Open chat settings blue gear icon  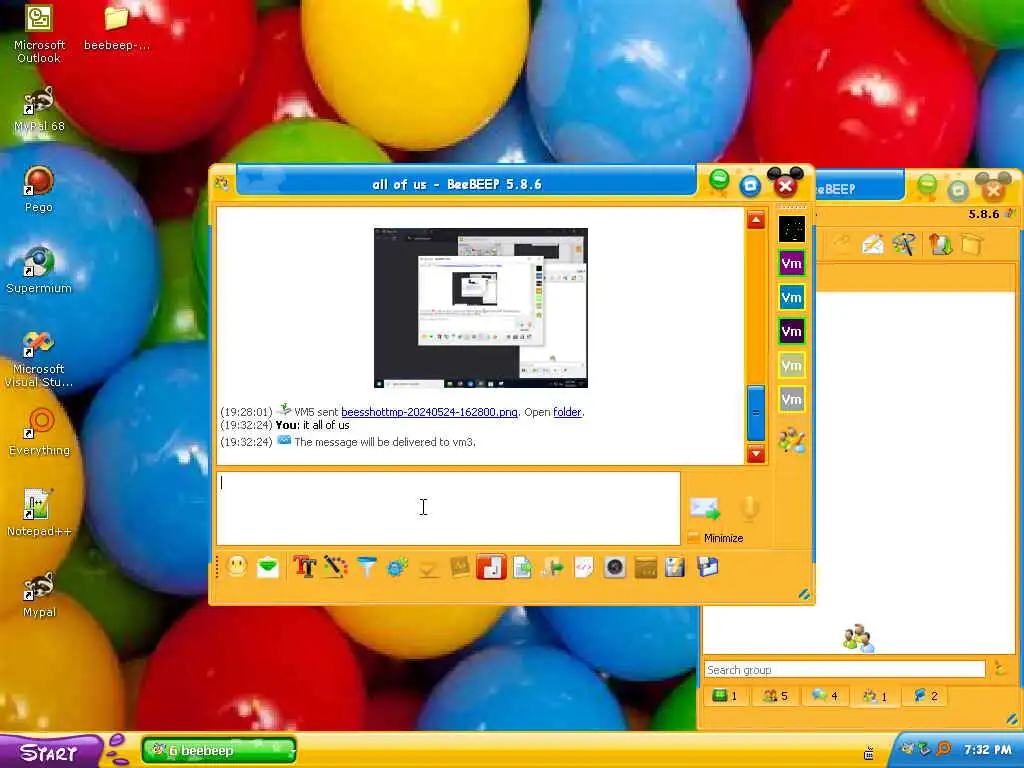[396, 567]
